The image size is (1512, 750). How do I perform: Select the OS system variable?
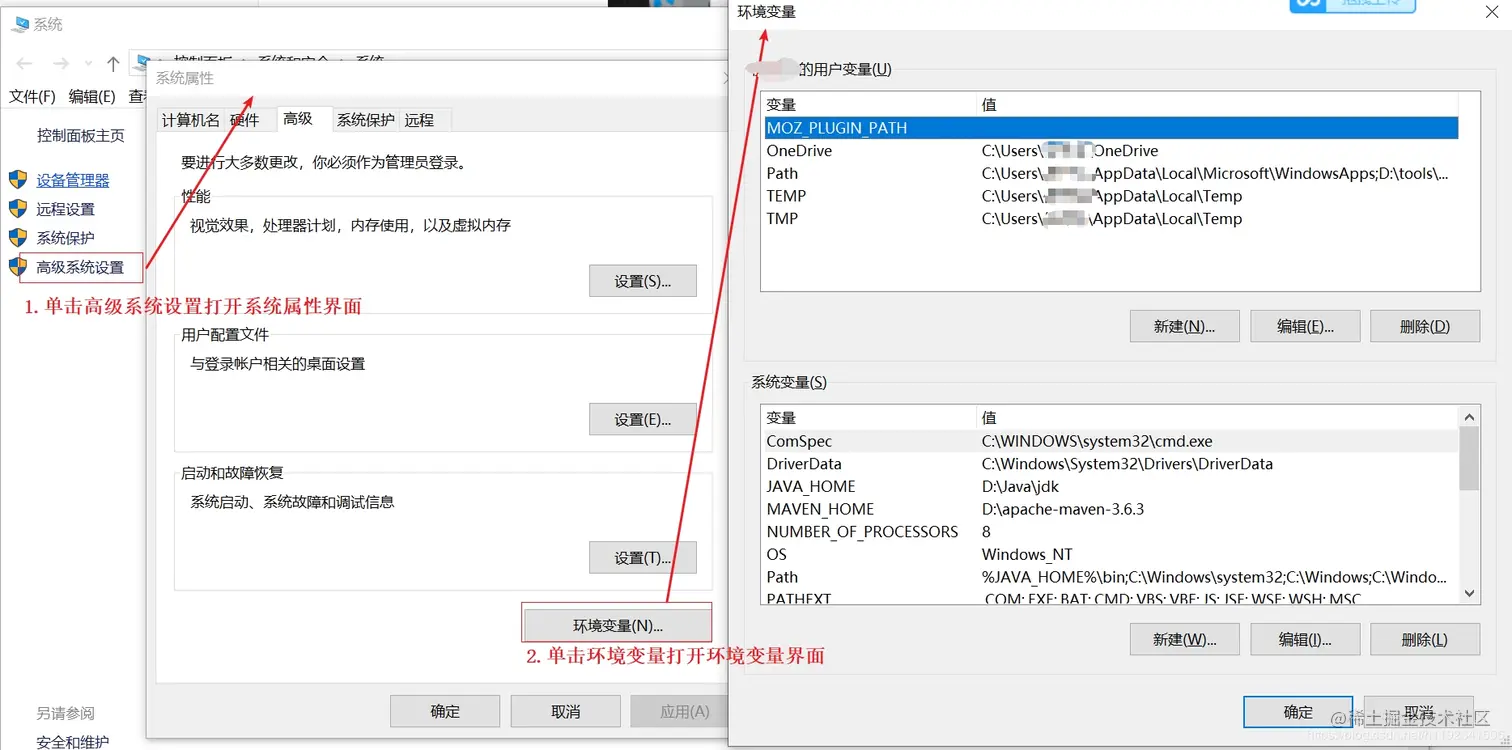coord(1110,554)
